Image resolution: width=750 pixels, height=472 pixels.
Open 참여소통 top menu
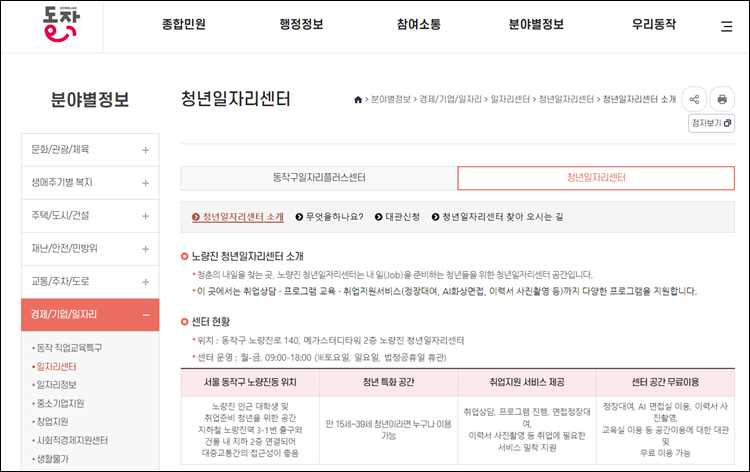419,24
